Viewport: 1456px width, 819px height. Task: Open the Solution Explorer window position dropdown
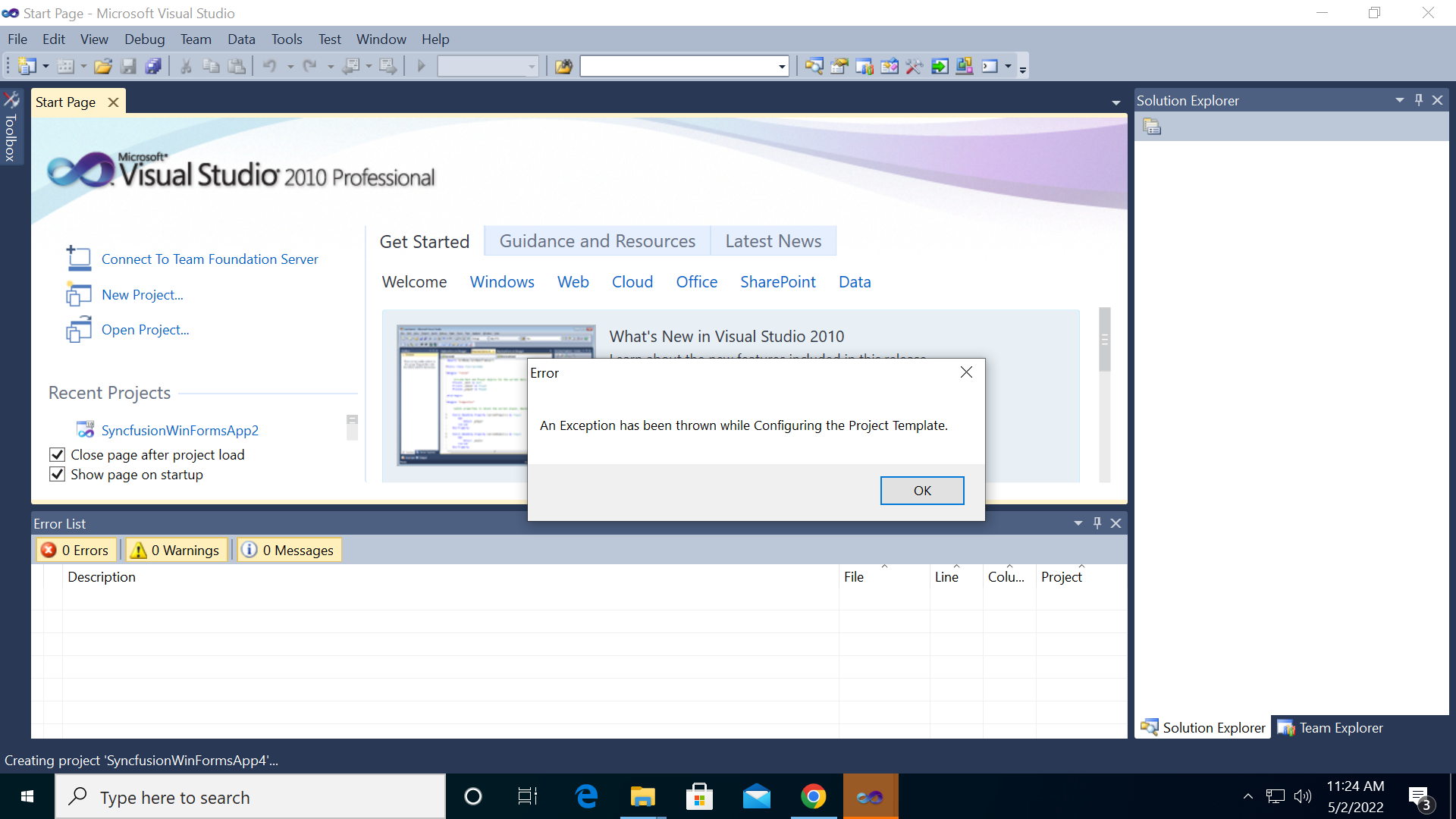coord(1400,100)
